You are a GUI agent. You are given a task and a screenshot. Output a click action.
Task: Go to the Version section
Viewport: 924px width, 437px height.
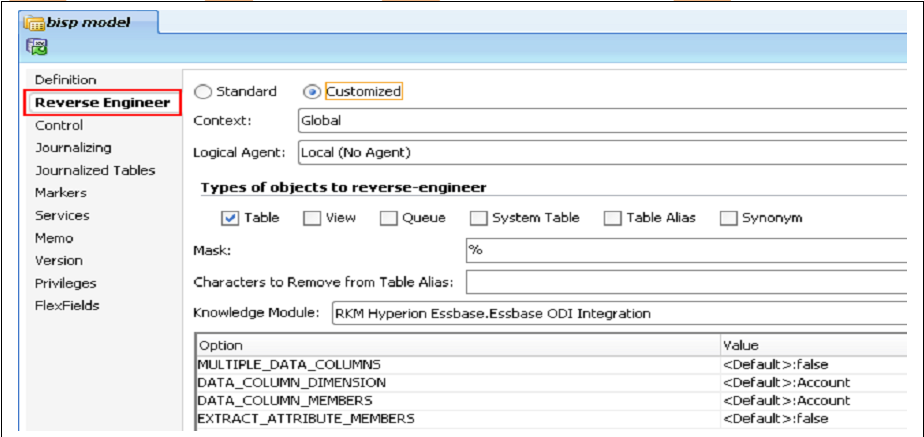(58, 260)
